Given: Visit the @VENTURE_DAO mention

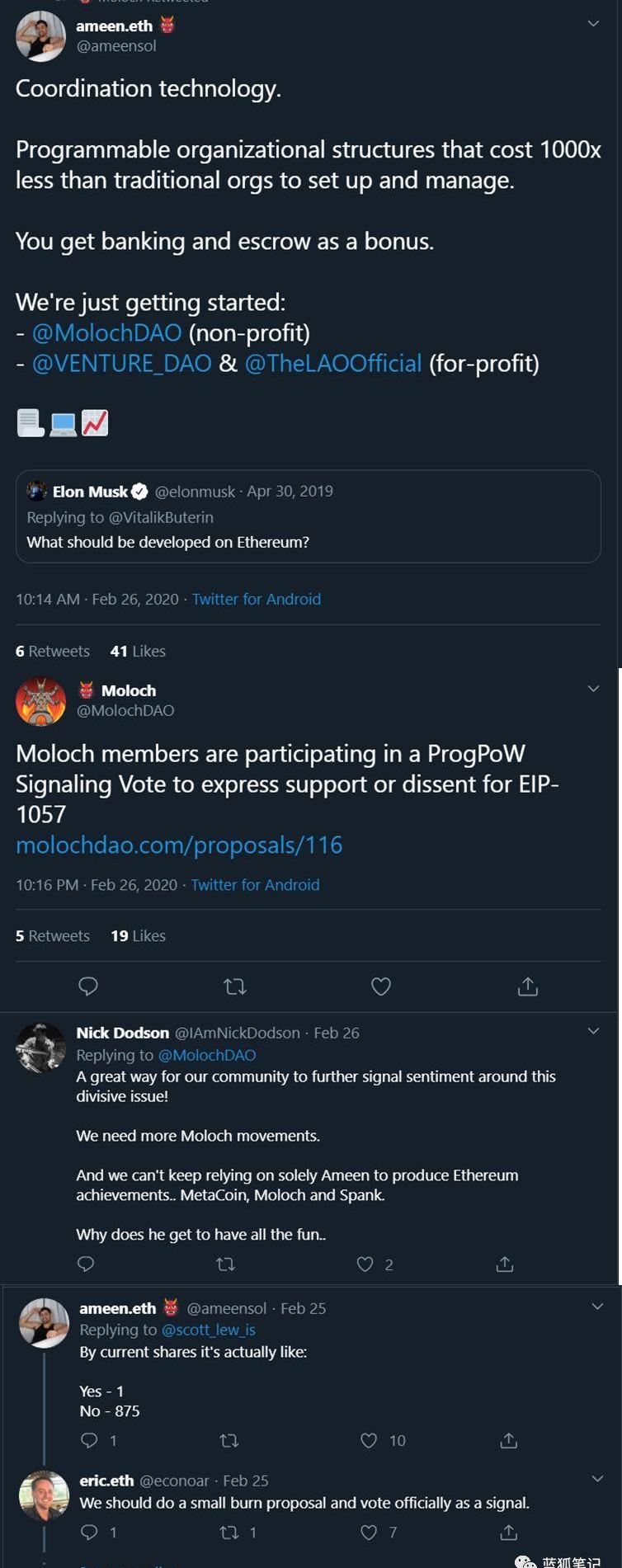Looking at the screenshot, I should (x=121, y=363).
